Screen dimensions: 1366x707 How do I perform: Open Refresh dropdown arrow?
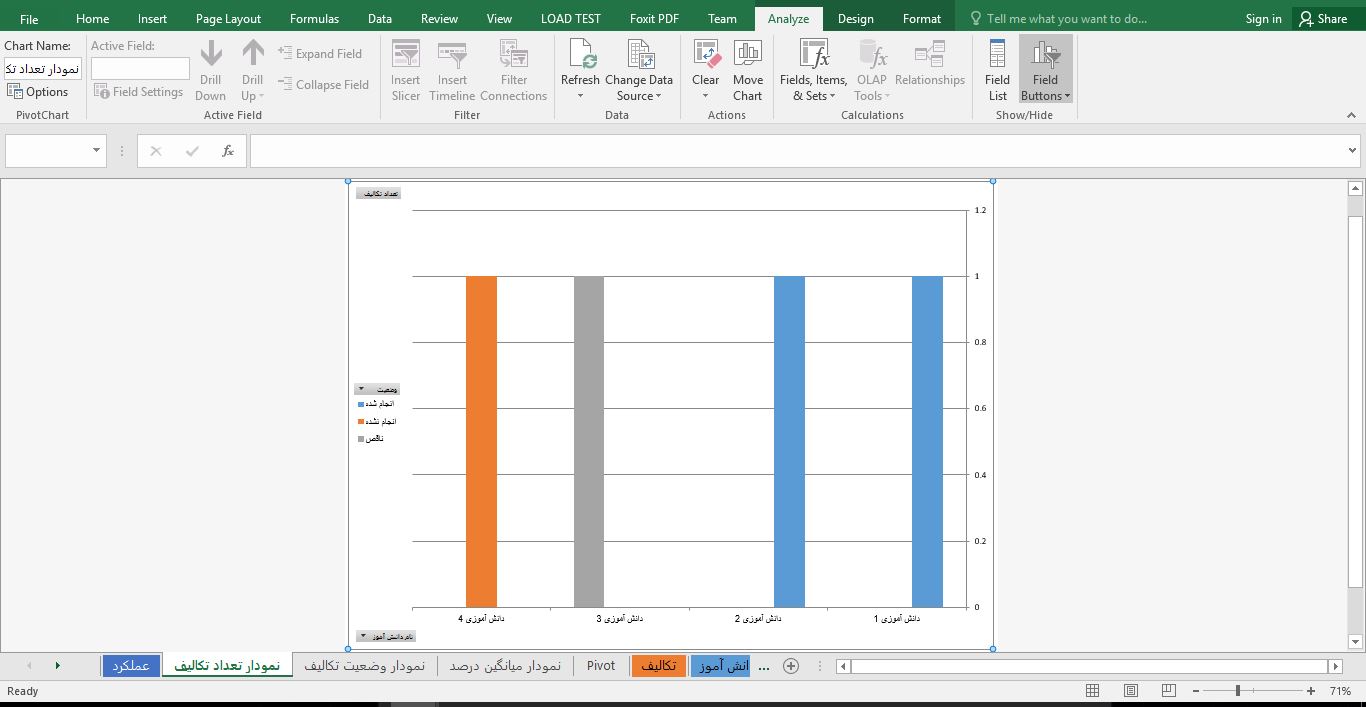[580, 96]
